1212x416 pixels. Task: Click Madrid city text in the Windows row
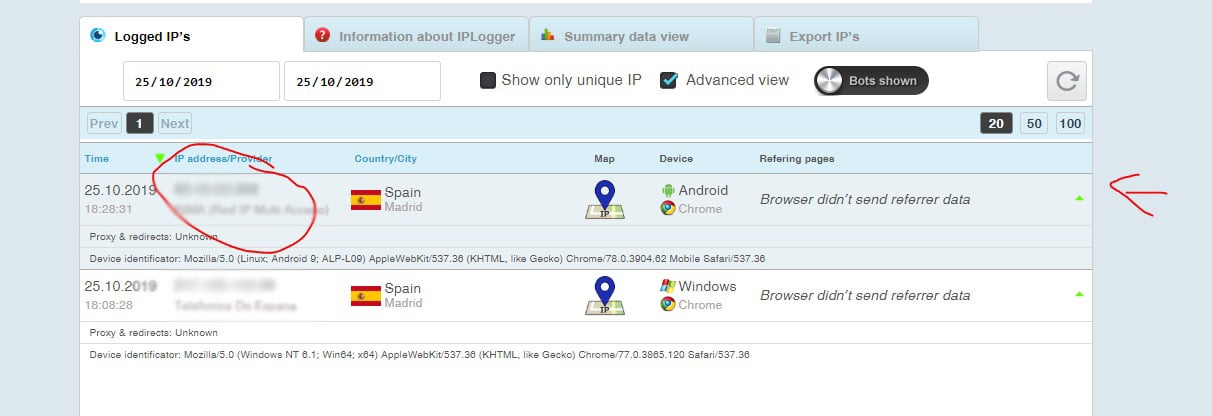point(403,303)
